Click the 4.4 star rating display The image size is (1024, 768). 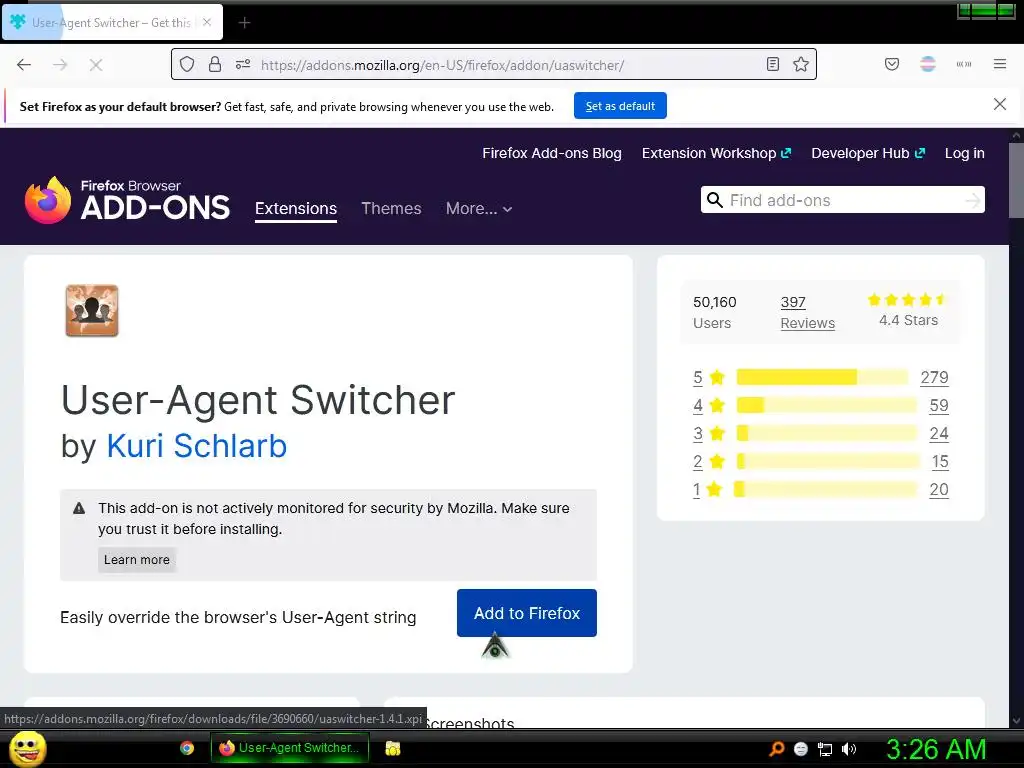[908, 310]
